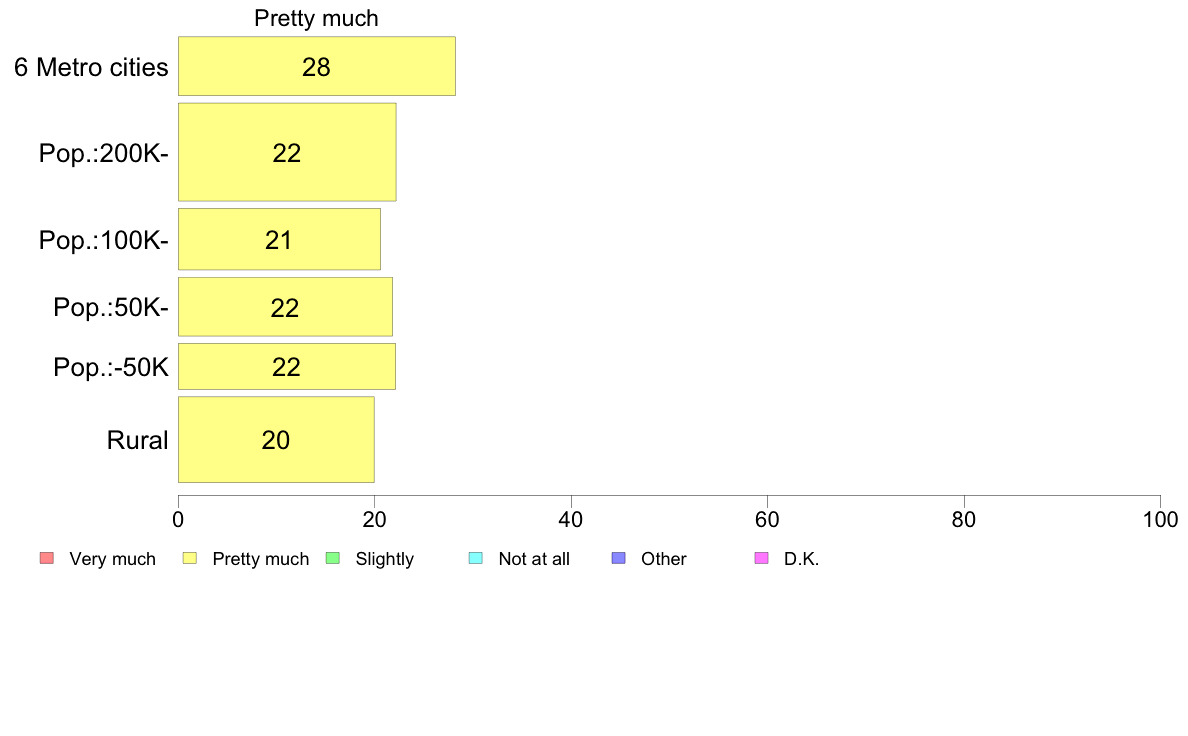The width and height of the screenshot is (1188, 736).
Task: Select the Pop.:50K- bar
Action: pyautogui.click(x=286, y=307)
